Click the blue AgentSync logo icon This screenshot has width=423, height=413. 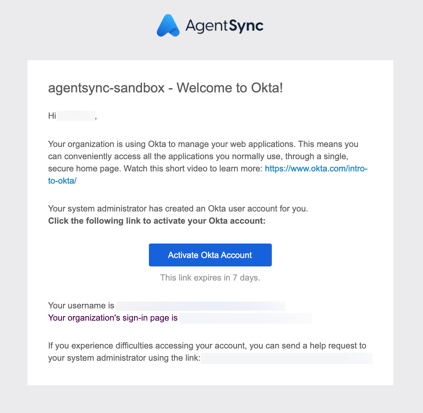coord(168,25)
